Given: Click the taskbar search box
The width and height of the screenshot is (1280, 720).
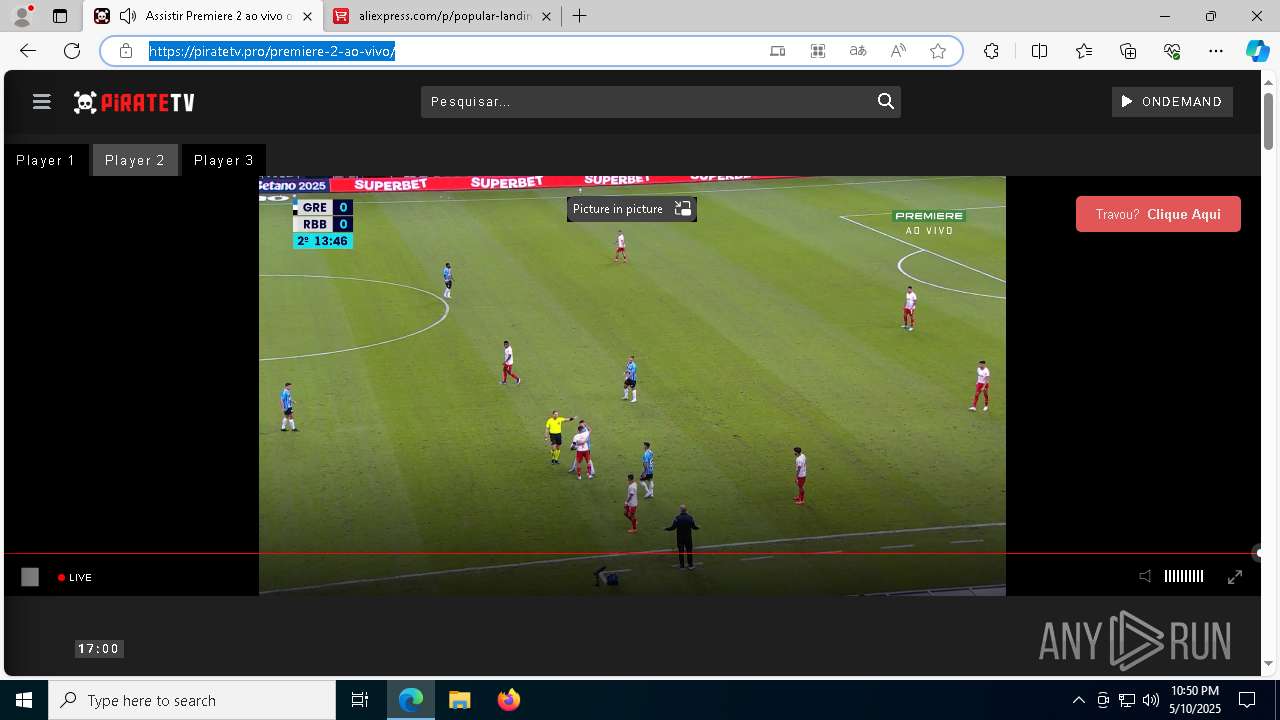Looking at the screenshot, I should click(x=192, y=700).
